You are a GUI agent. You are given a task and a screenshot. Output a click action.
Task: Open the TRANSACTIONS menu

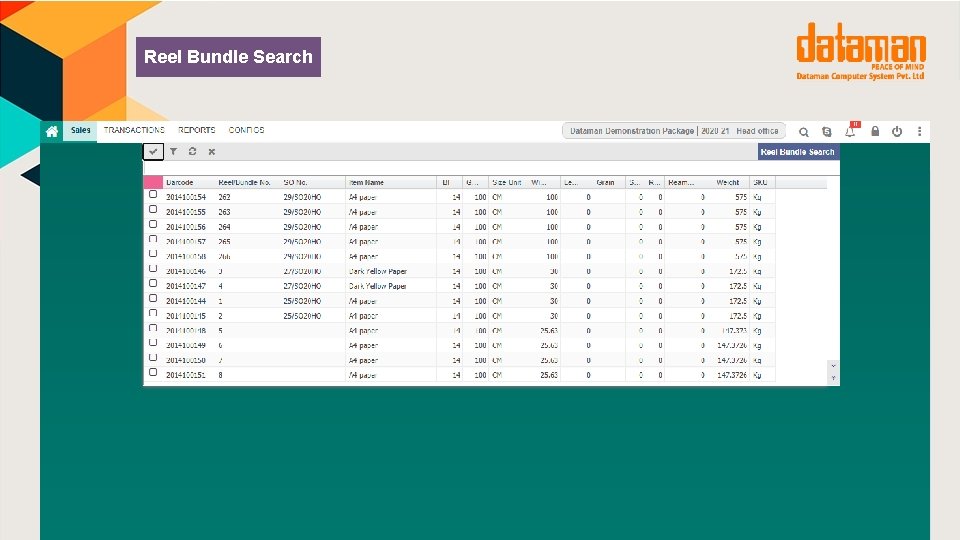point(134,130)
